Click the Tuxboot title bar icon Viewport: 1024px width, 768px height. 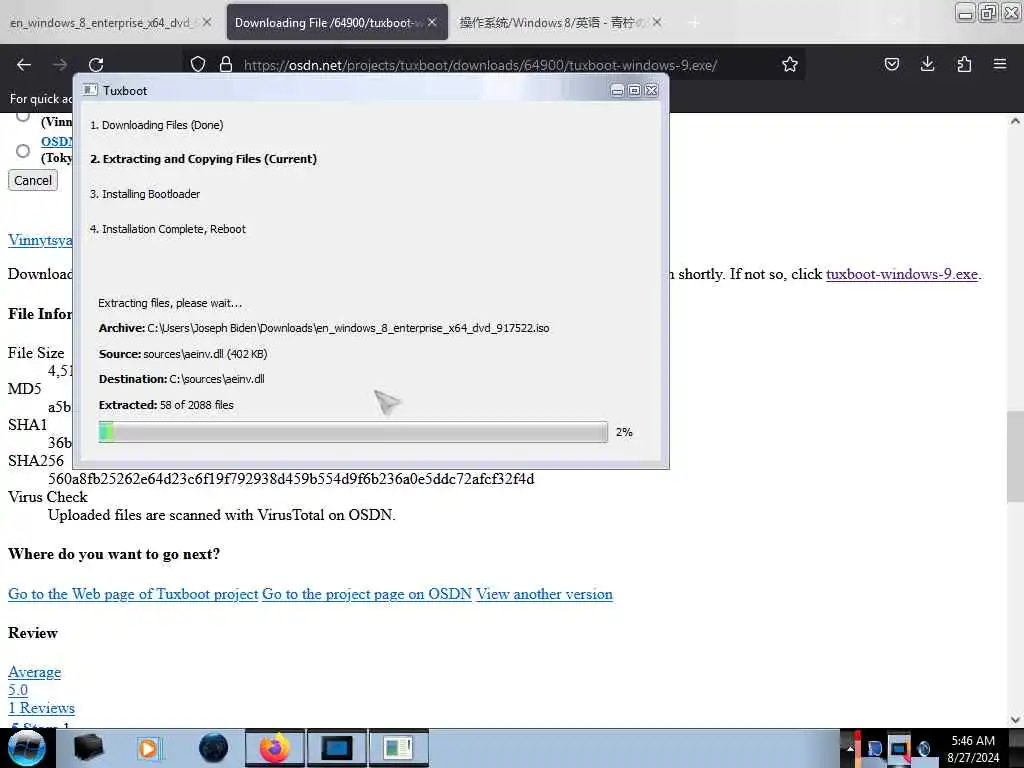91,90
